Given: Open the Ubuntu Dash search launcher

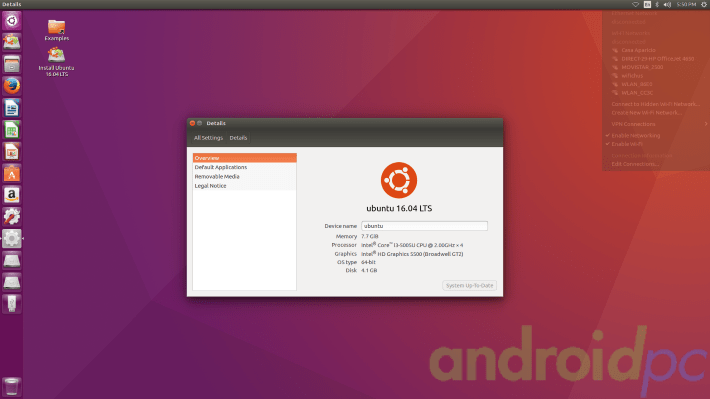Looking at the screenshot, I should (x=12, y=21).
